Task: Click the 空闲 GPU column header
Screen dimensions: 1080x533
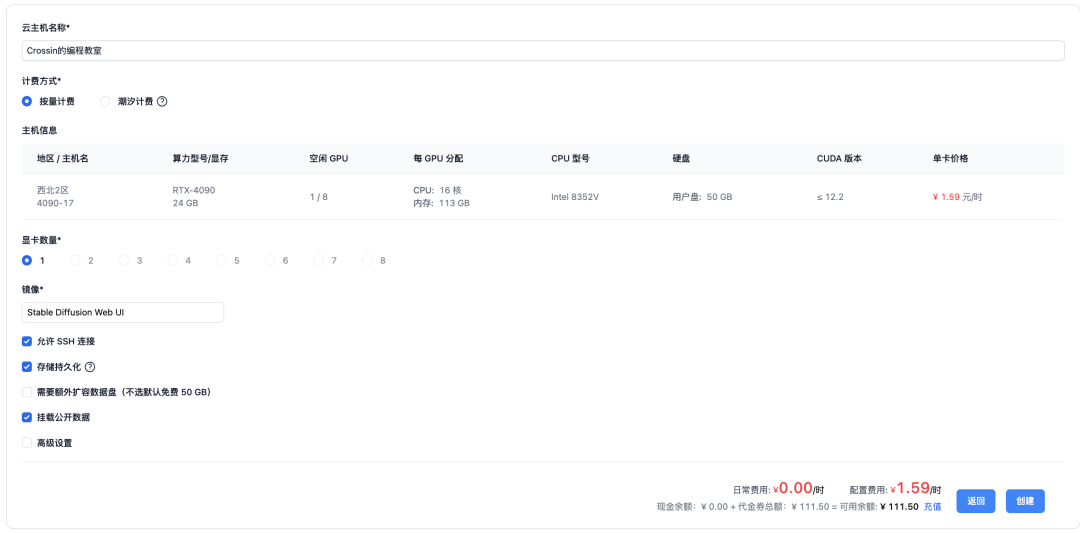Action: pyautogui.click(x=329, y=158)
